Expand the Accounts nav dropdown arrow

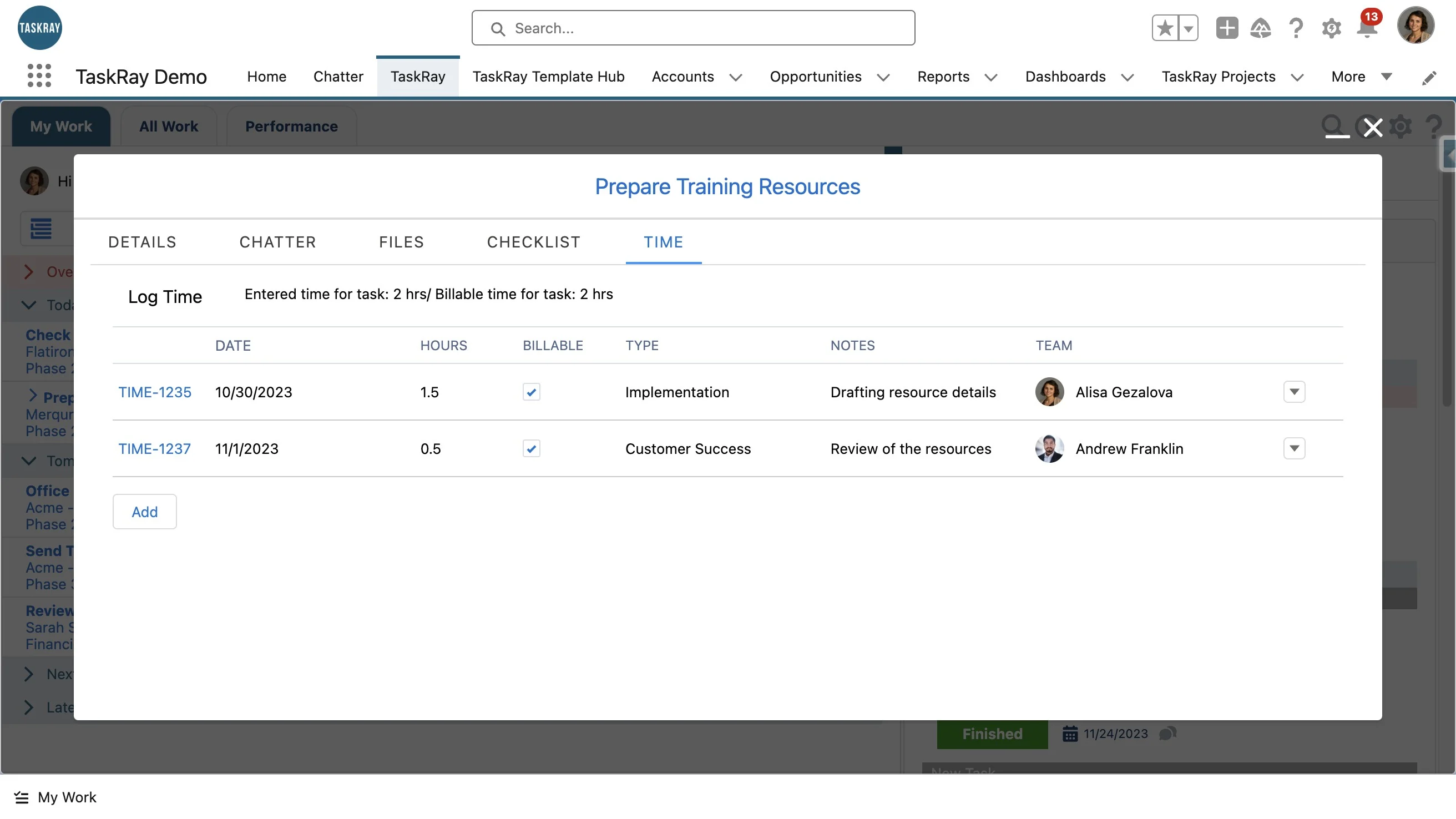735,78
